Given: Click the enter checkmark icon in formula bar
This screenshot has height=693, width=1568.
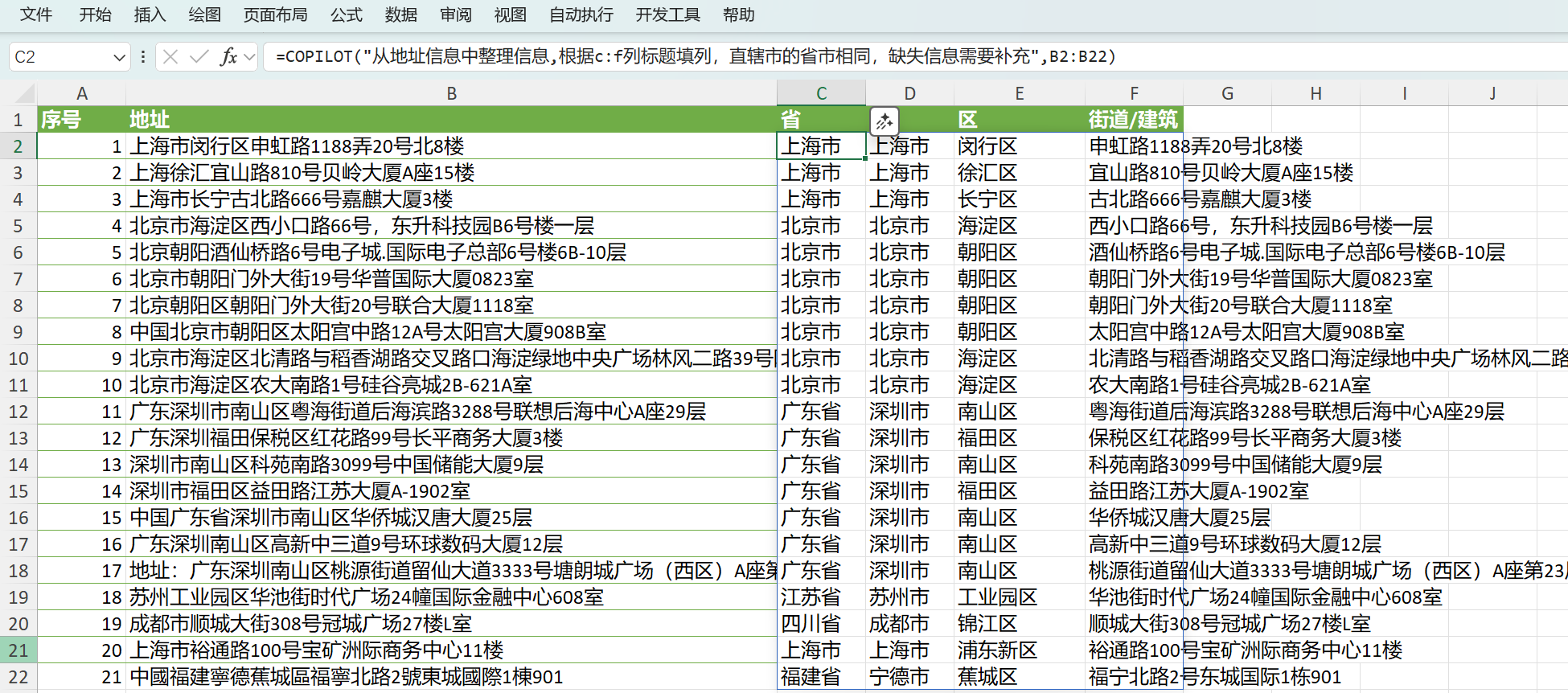Looking at the screenshot, I should coord(199,56).
